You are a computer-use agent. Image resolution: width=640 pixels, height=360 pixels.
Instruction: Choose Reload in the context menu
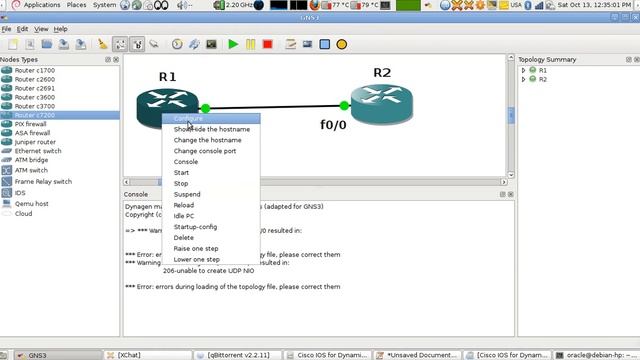pos(211,205)
